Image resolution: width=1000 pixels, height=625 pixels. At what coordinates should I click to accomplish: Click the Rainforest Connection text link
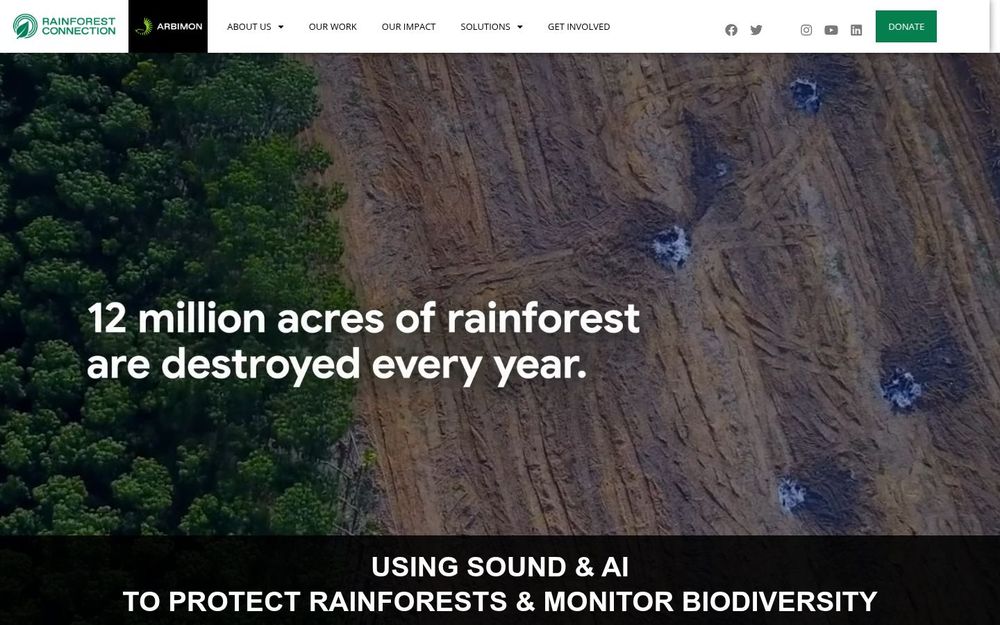(x=78, y=26)
